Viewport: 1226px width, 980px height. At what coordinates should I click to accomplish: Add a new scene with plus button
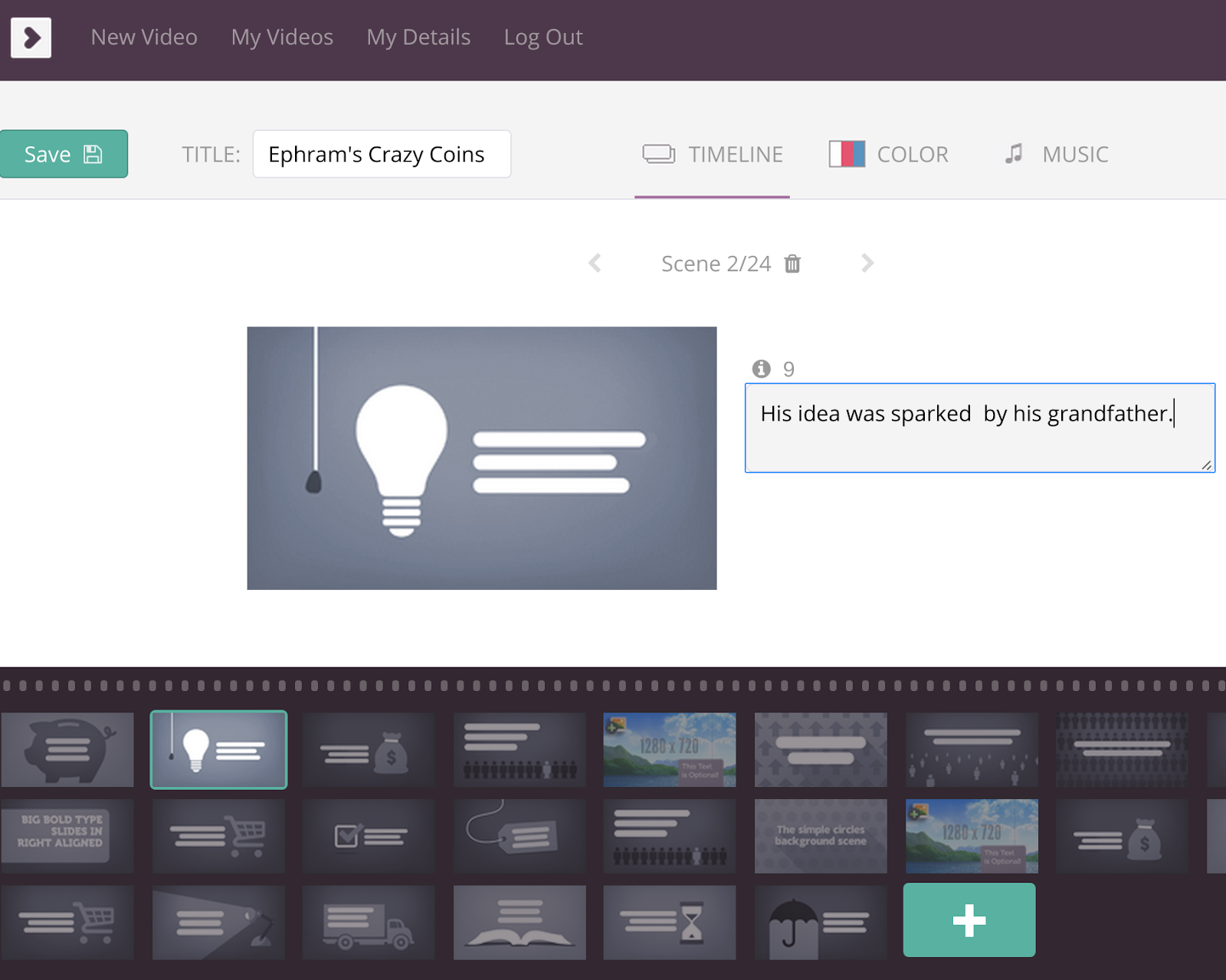[969, 920]
